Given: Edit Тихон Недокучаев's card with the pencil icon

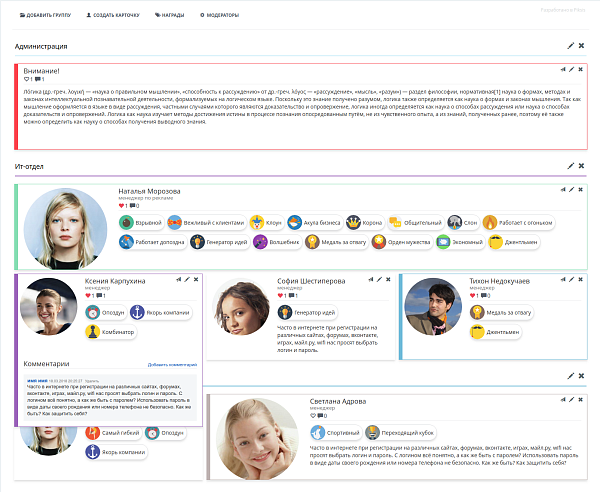Looking at the screenshot, I should (571, 280).
